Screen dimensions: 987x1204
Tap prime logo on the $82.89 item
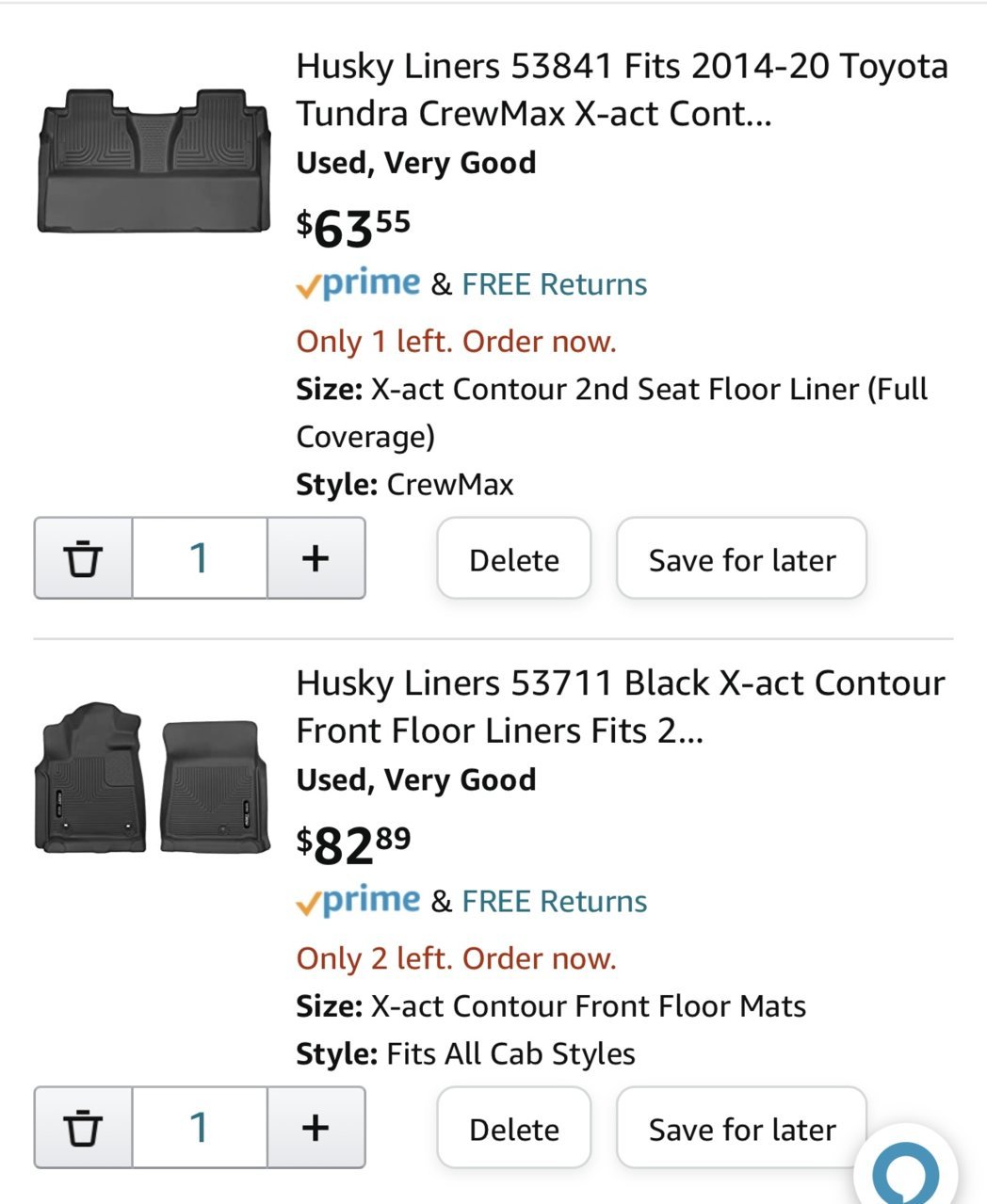pos(358,900)
